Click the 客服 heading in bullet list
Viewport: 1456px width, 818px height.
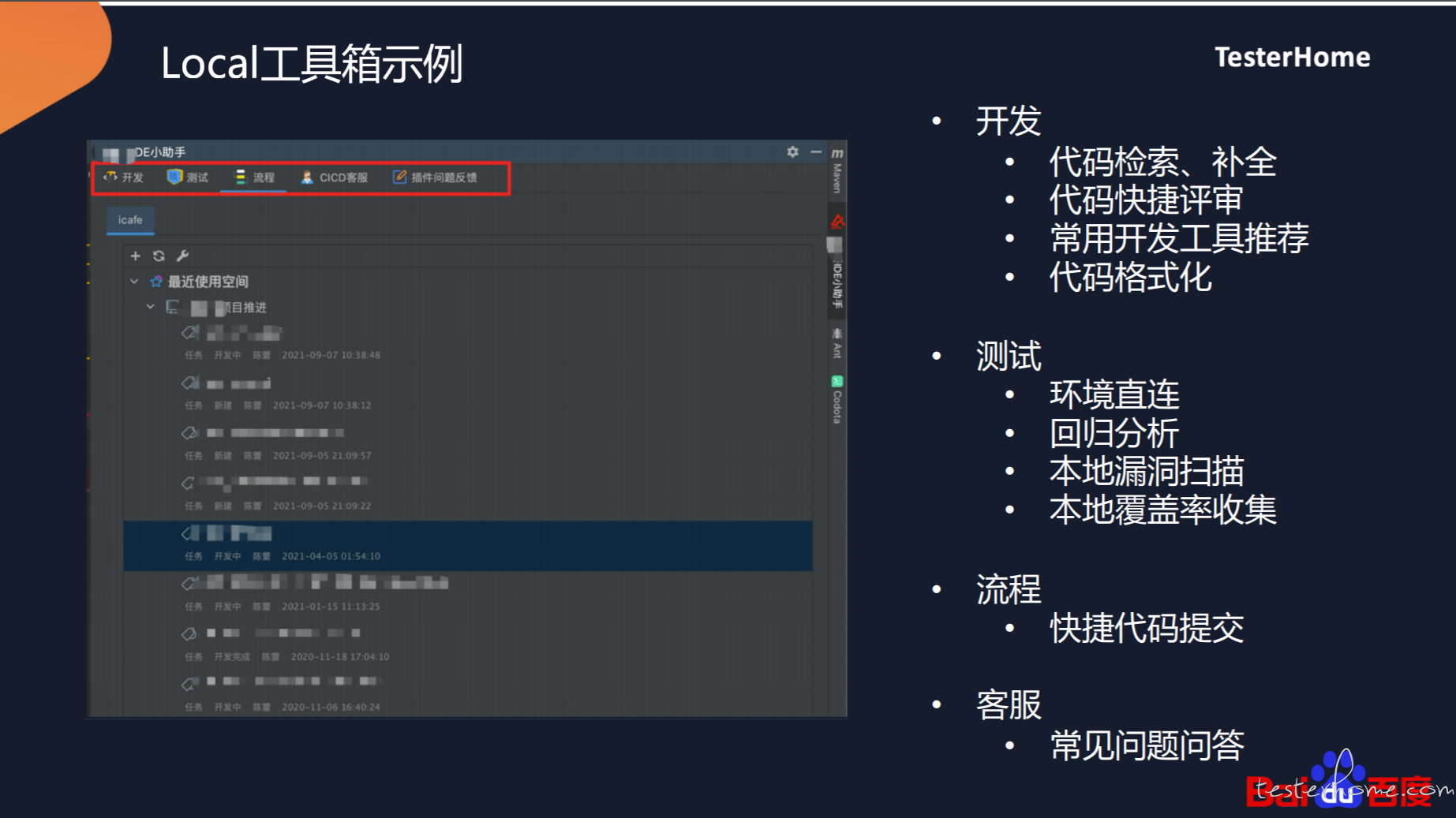point(1009,704)
